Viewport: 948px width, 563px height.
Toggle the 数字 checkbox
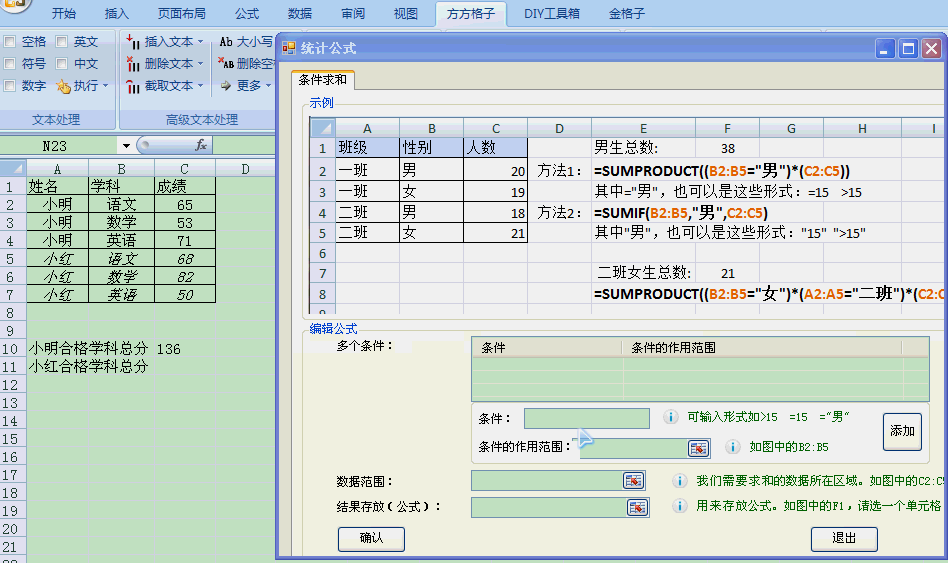click(10, 86)
